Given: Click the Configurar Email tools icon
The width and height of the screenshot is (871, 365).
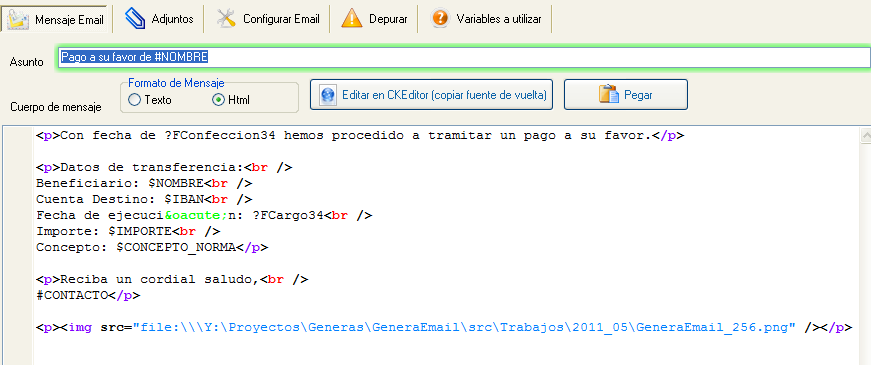Looking at the screenshot, I should tap(226, 18).
